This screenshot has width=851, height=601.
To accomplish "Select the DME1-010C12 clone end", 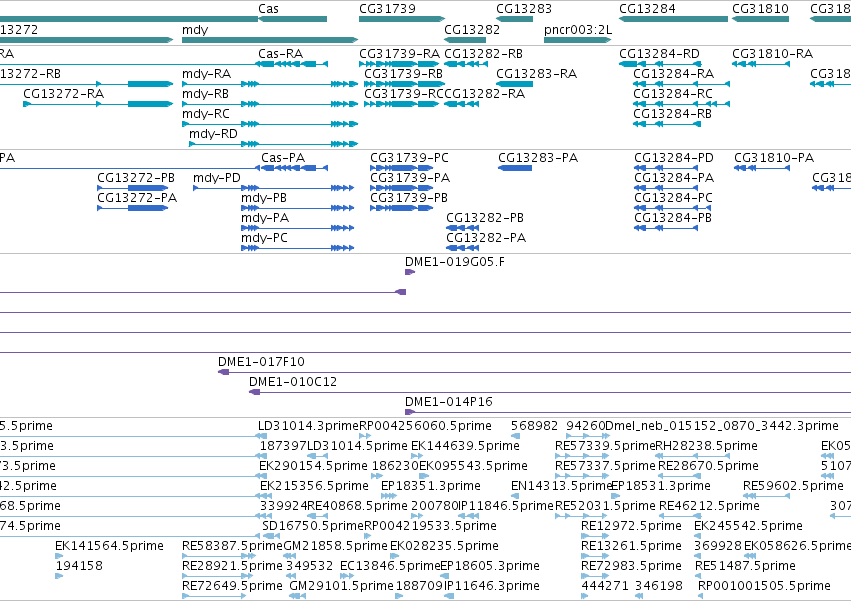I will [x=255, y=393].
